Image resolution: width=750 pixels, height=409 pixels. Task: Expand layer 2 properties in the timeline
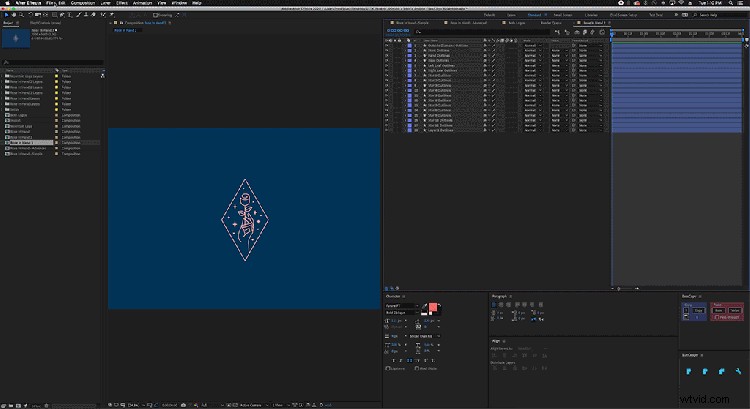pos(405,50)
